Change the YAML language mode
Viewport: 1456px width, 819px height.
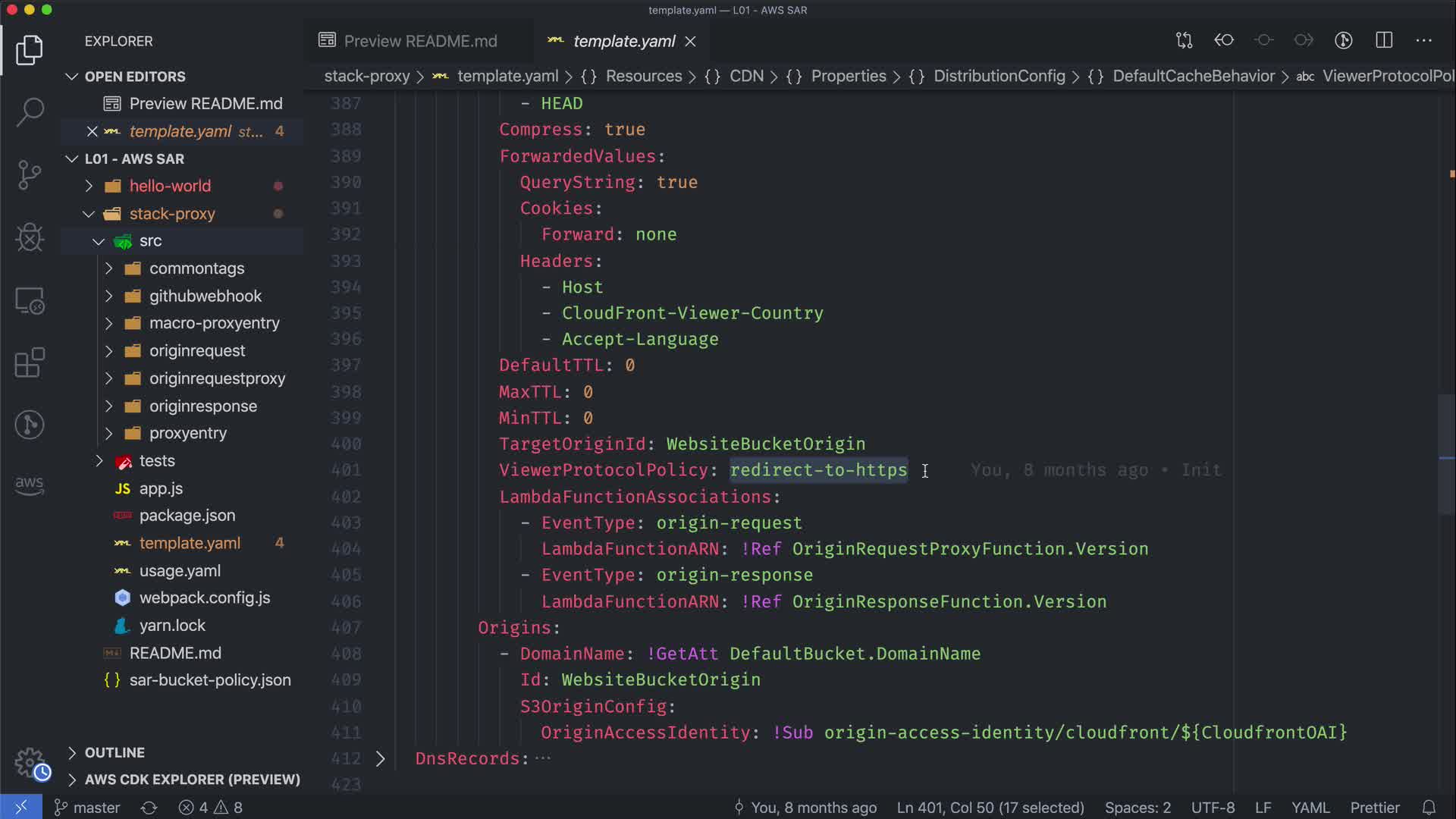click(1310, 808)
